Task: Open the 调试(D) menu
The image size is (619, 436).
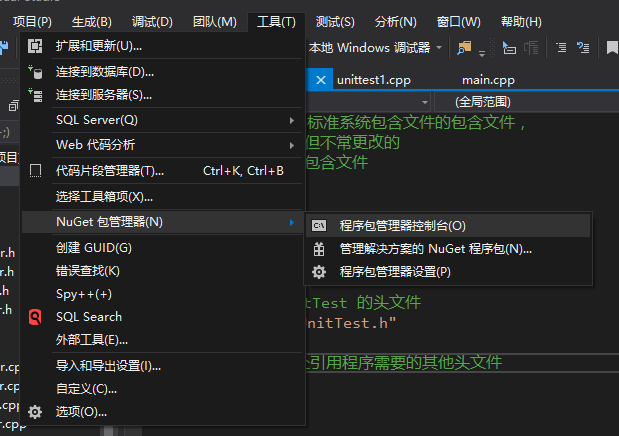Action: 152,22
